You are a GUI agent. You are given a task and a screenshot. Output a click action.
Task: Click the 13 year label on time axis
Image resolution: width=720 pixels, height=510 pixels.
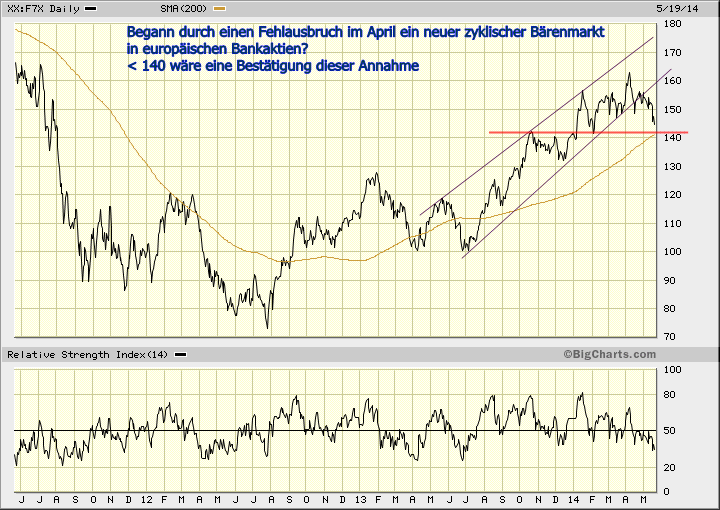pyautogui.click(x=361, y=499)
